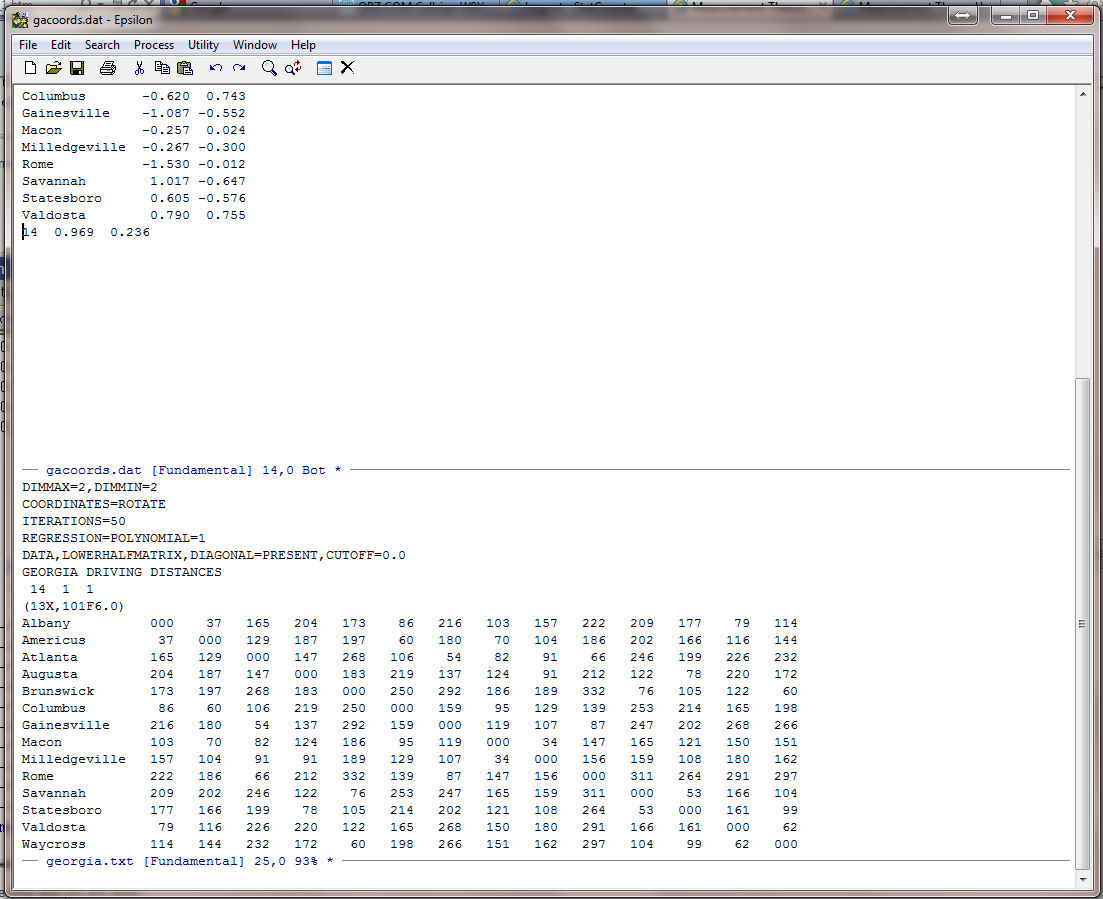Open the File menu
1103x899 pixels.
point(28,45)
